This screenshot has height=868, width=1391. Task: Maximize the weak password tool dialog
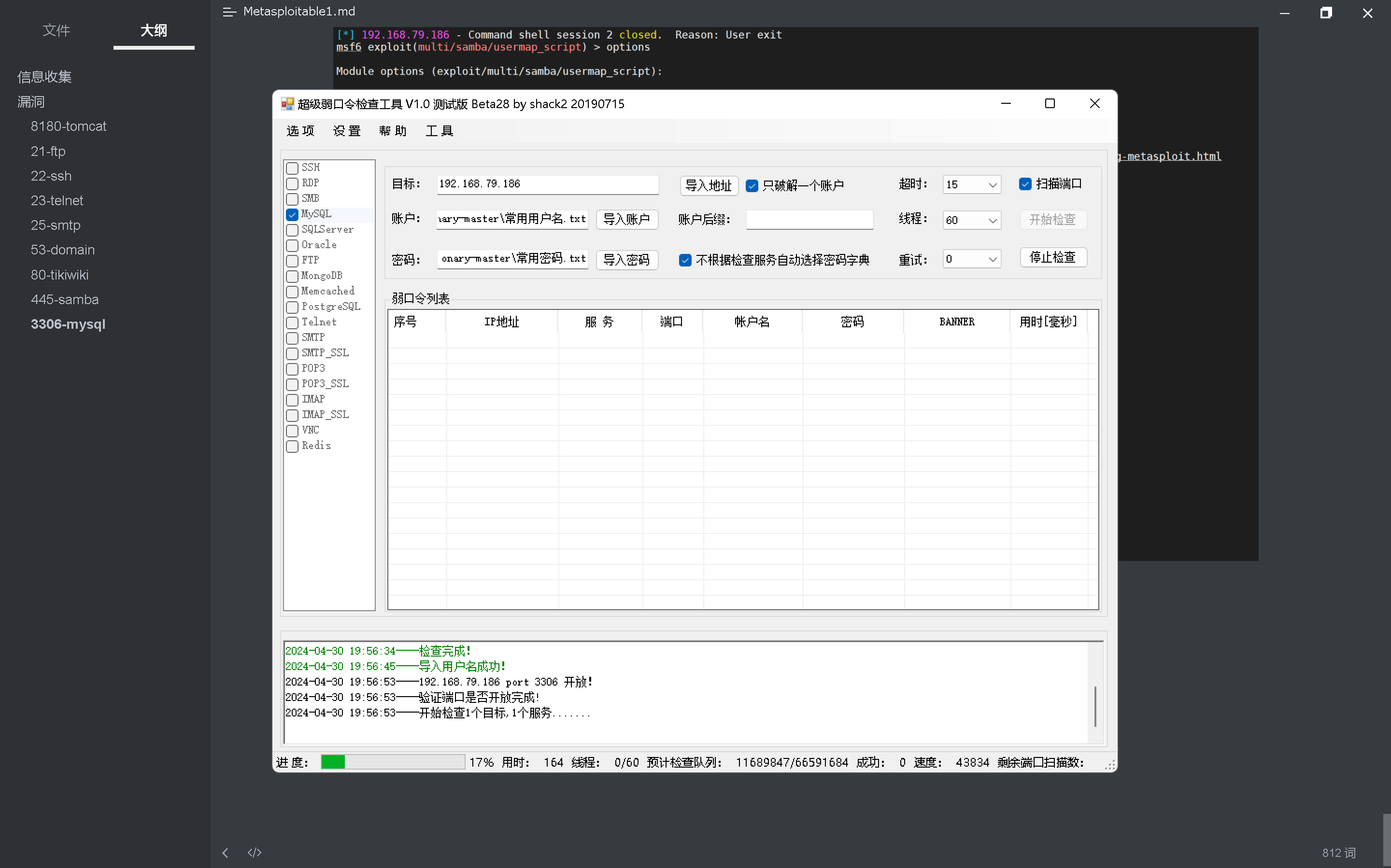(x=1049, y=104)
